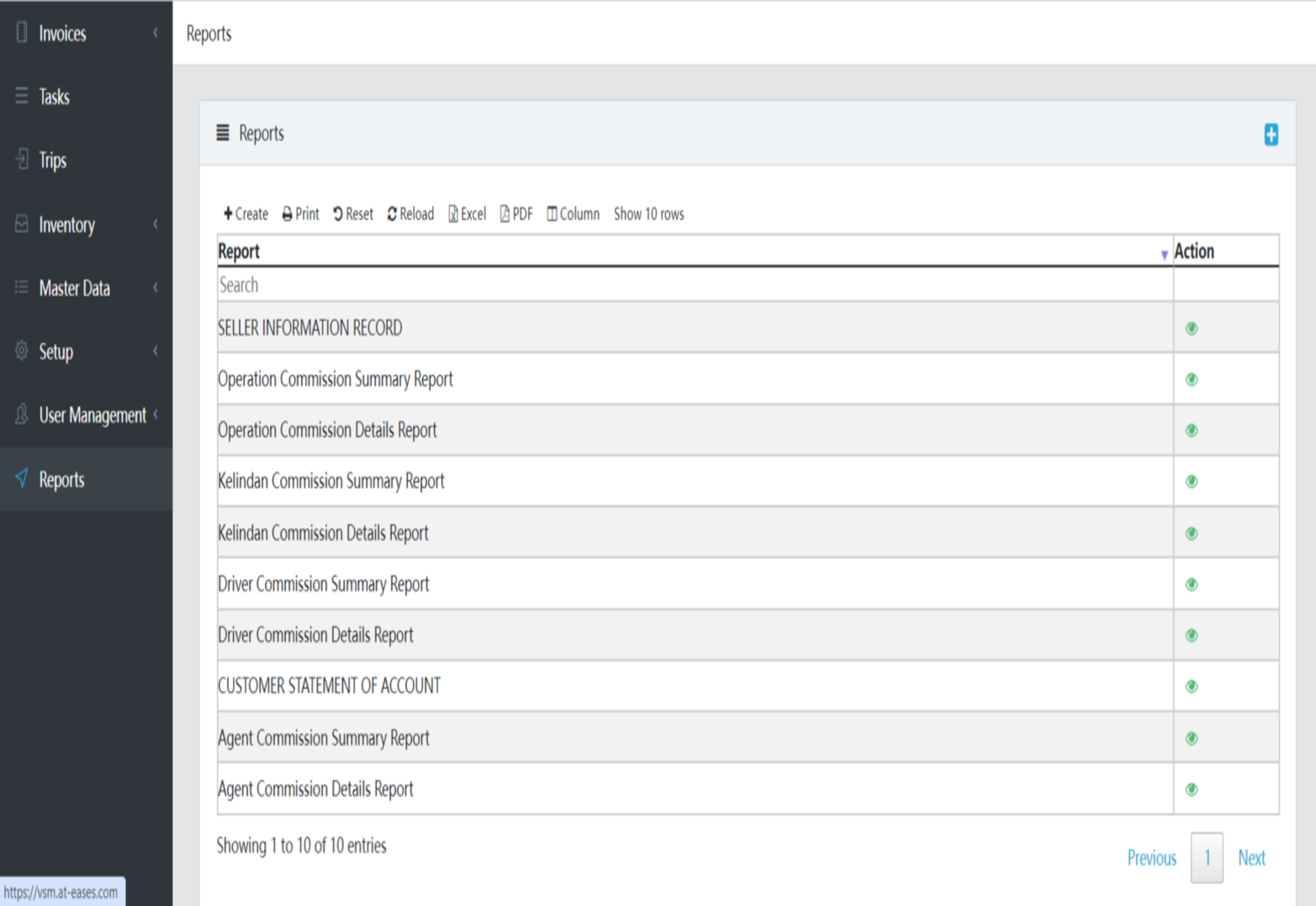Export table using the Excel button
Viewport: 1316px width, 906px height.
coord(468,214)
